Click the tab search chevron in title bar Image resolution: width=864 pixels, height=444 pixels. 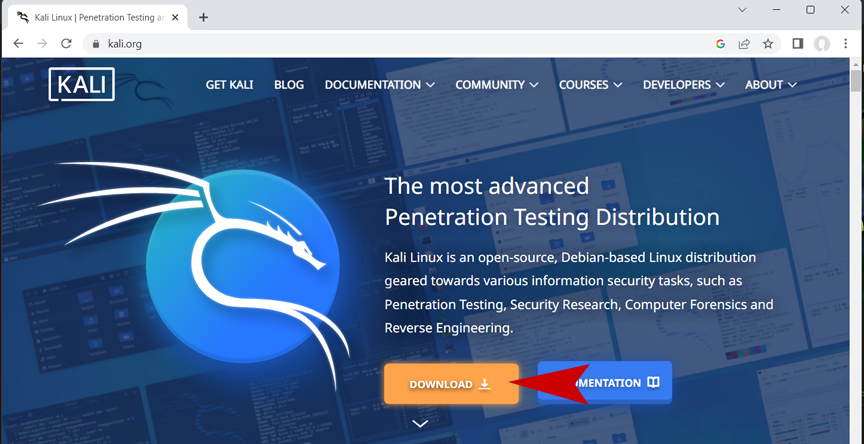[743, 9]
